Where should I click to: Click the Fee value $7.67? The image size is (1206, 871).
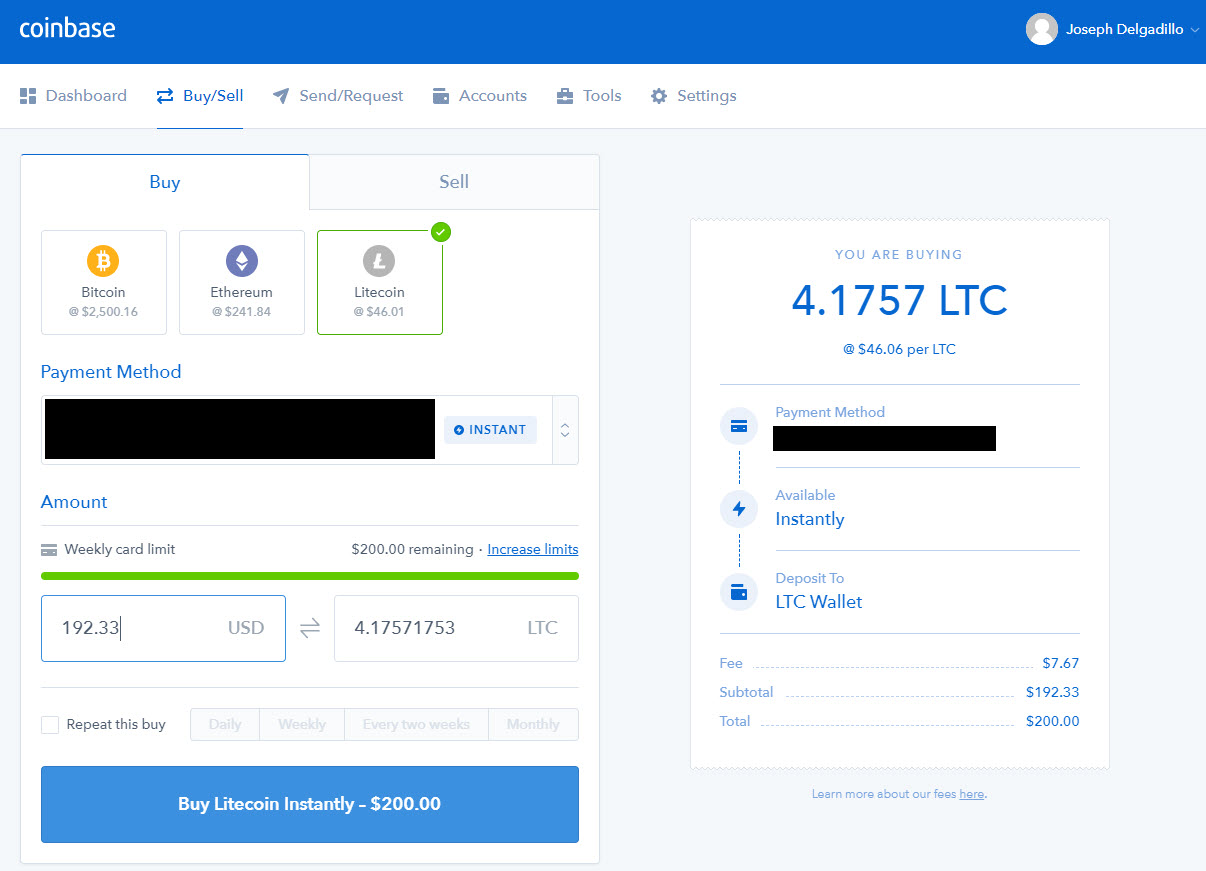point(1060,663)
